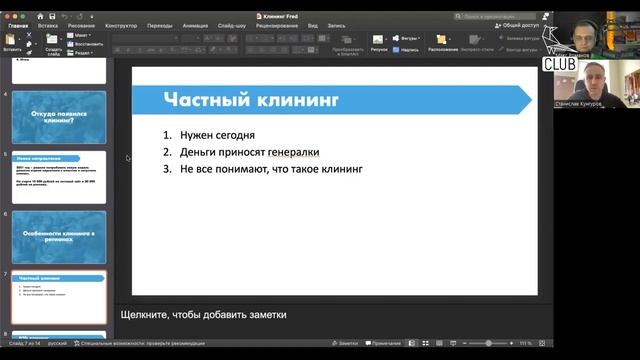Open the Переходы ribbon tab
The height and width of the screenshot is (360, 640).
(x=160, y=26)
